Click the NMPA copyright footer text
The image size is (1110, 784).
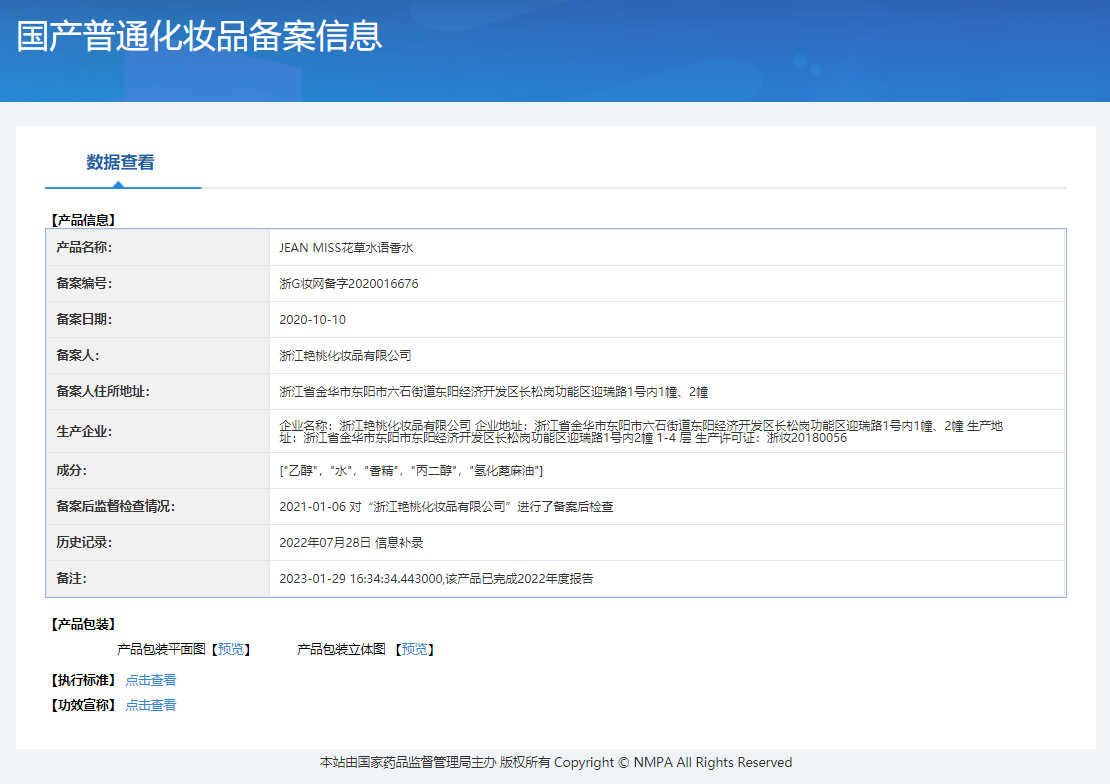click(555, 763)
